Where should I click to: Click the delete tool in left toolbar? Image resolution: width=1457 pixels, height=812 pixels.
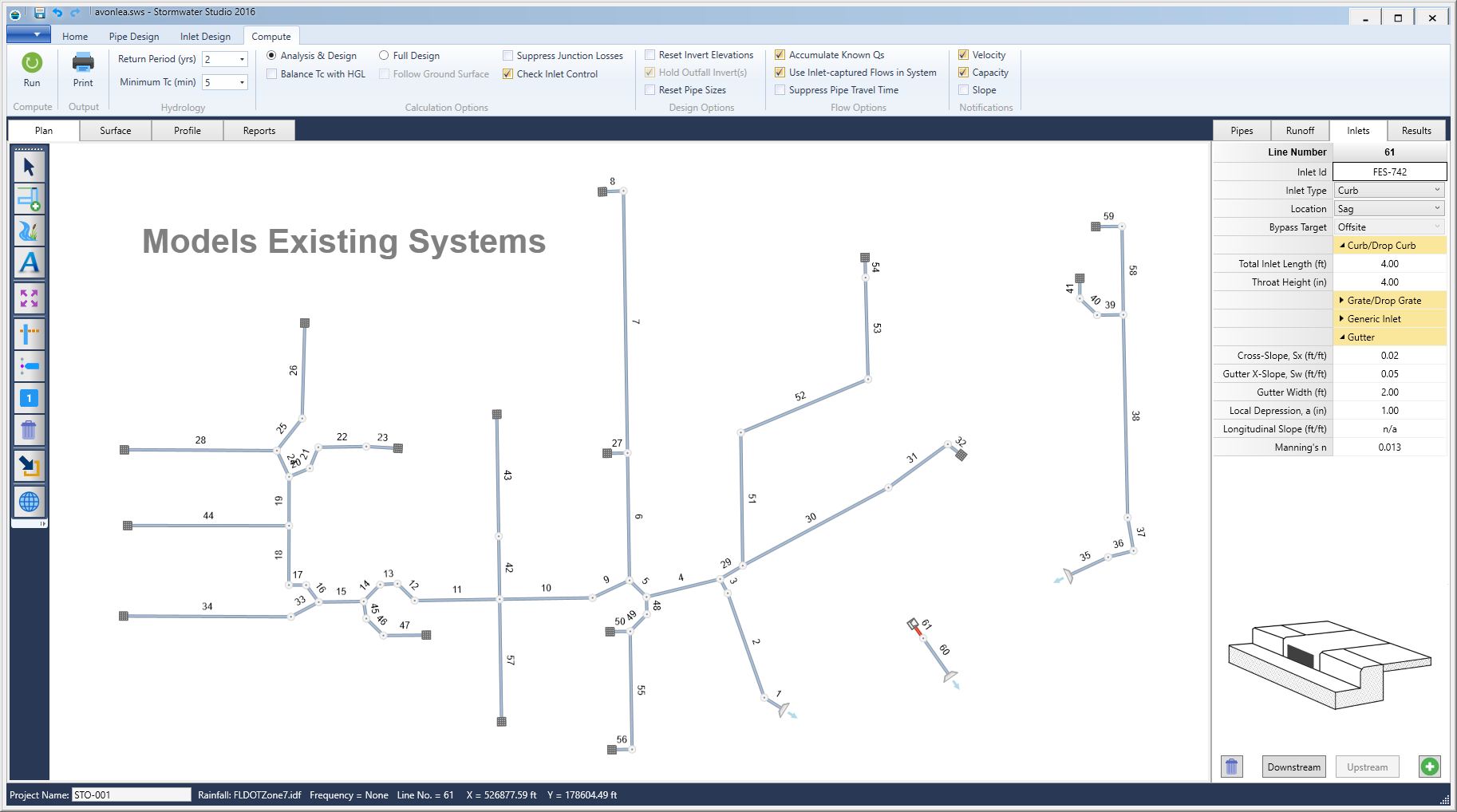click(x=29, y=430)
